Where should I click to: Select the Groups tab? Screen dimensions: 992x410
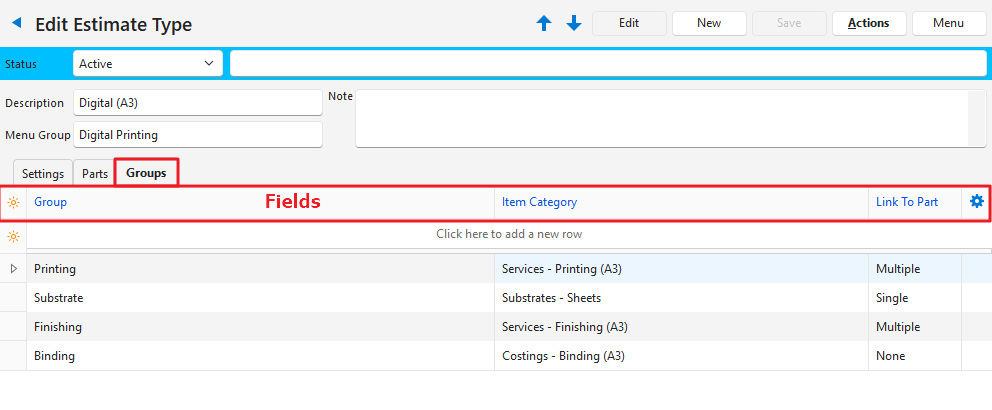pos(146,173)
